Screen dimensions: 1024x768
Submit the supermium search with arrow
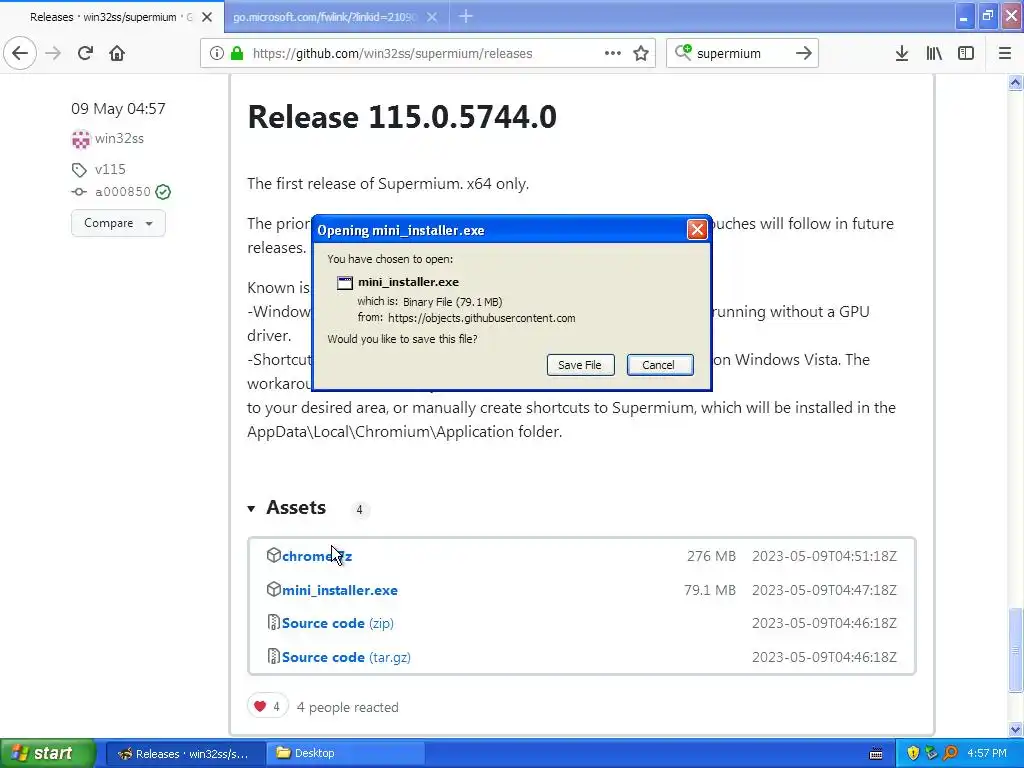click(804, 53)
